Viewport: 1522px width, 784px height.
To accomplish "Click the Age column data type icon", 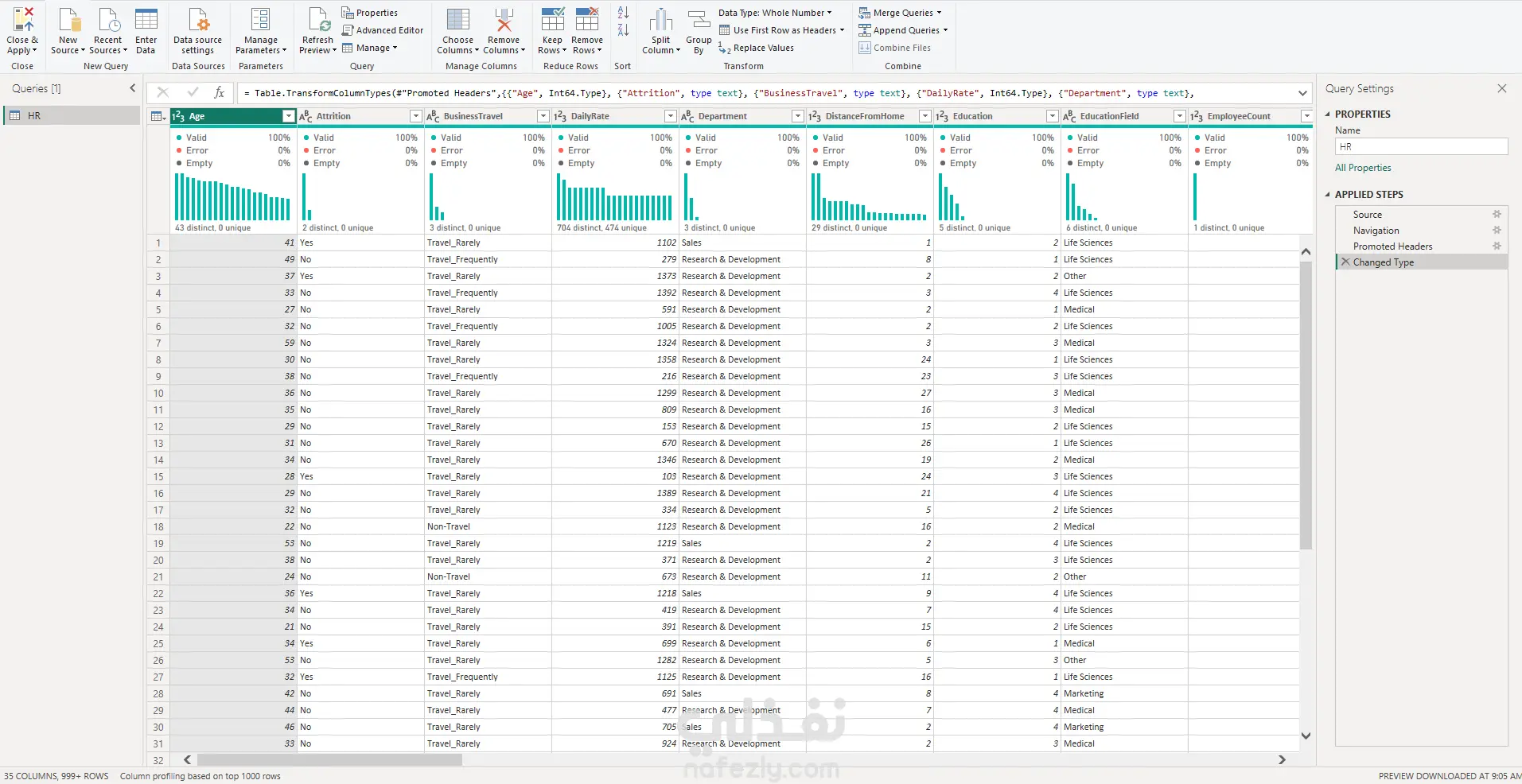I will click(x=178, y=116).
